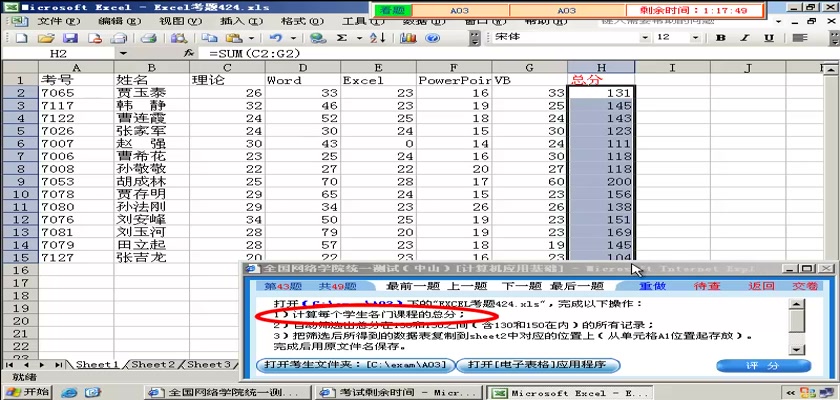Click the Align Left icon
Viewport: 840px width, 400px height.
point(800,37)
